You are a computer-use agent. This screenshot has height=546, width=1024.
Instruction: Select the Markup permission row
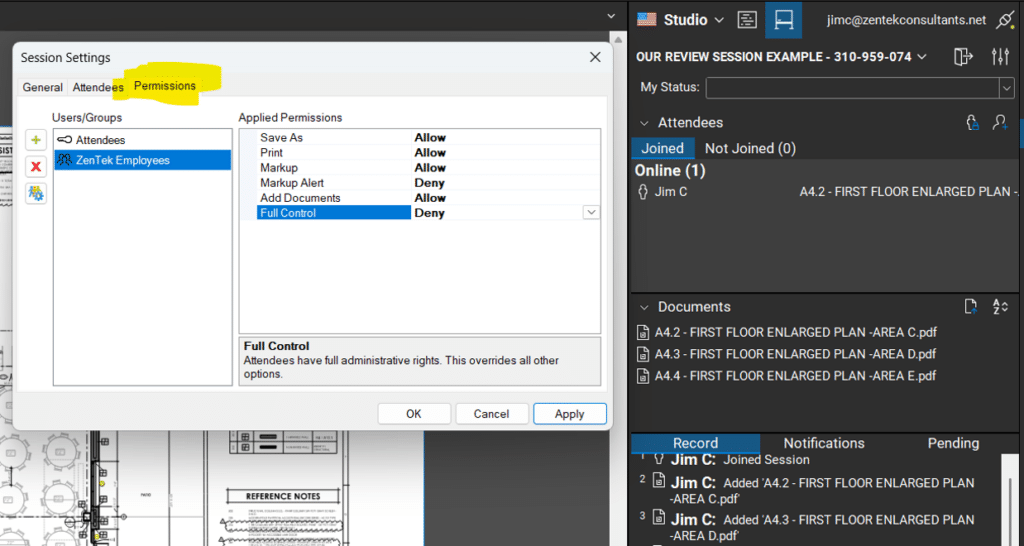point(419,168)
